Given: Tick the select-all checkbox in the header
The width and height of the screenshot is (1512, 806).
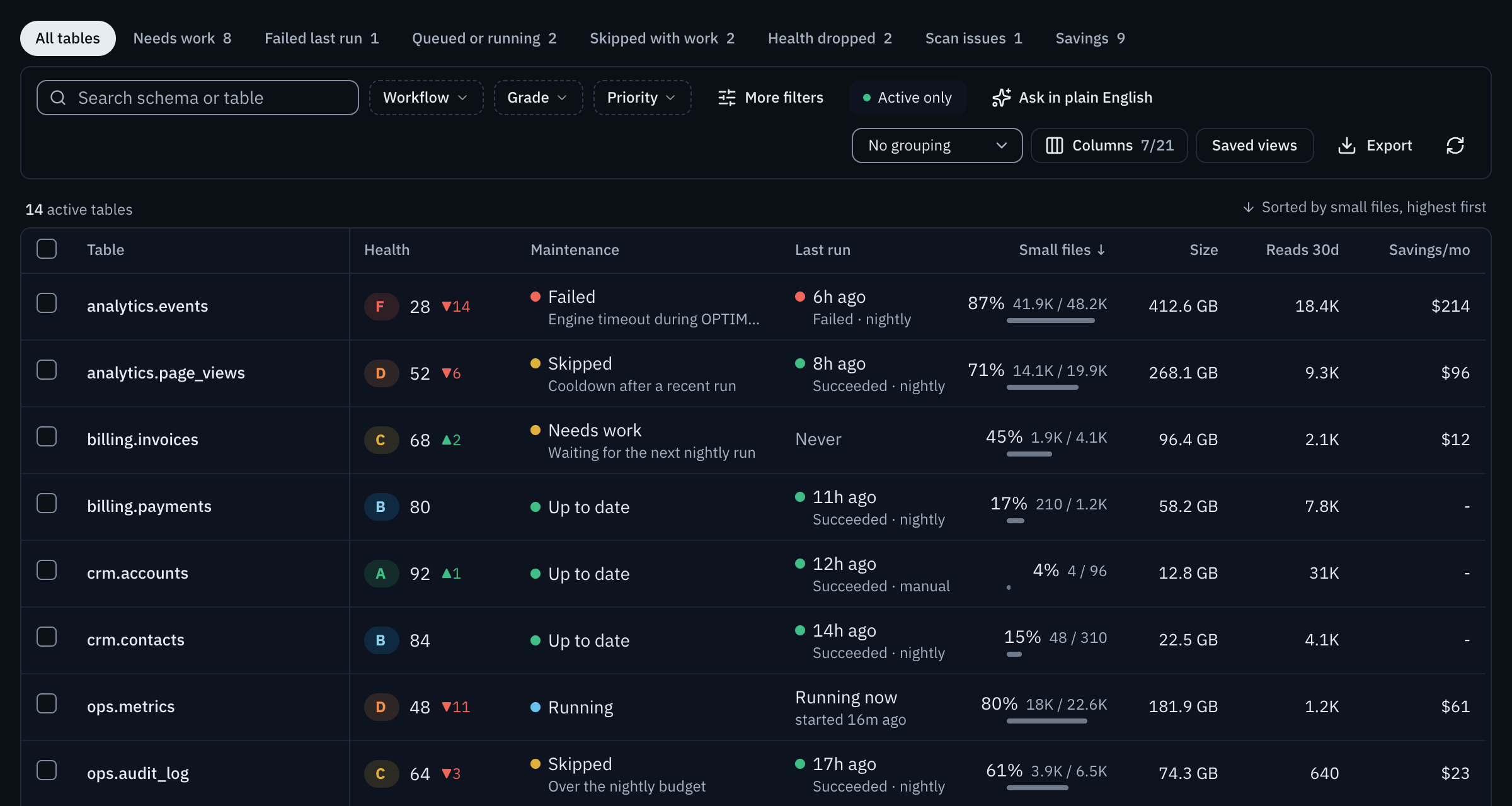Looking at the screenshot, I should pos(47,249).
